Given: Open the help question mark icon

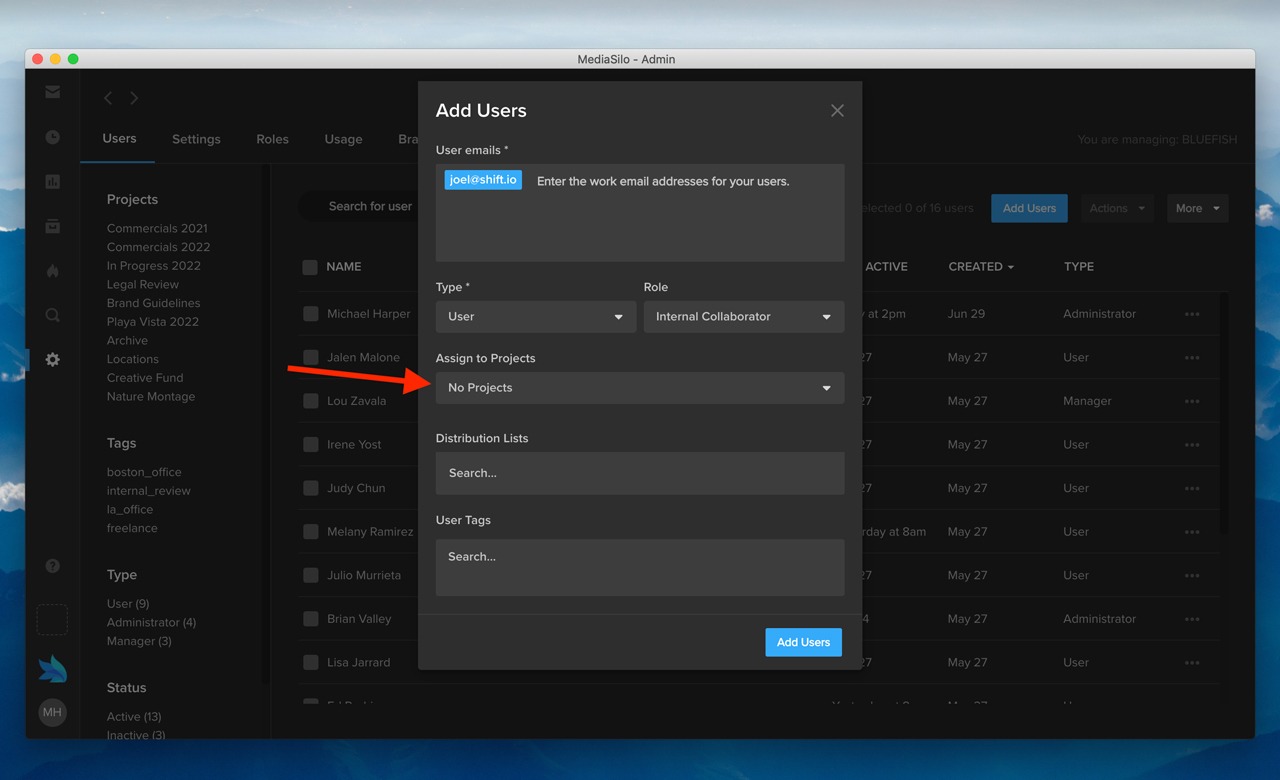Looking at the screenshot, I should pyautogui.click(x=52, y=566).
